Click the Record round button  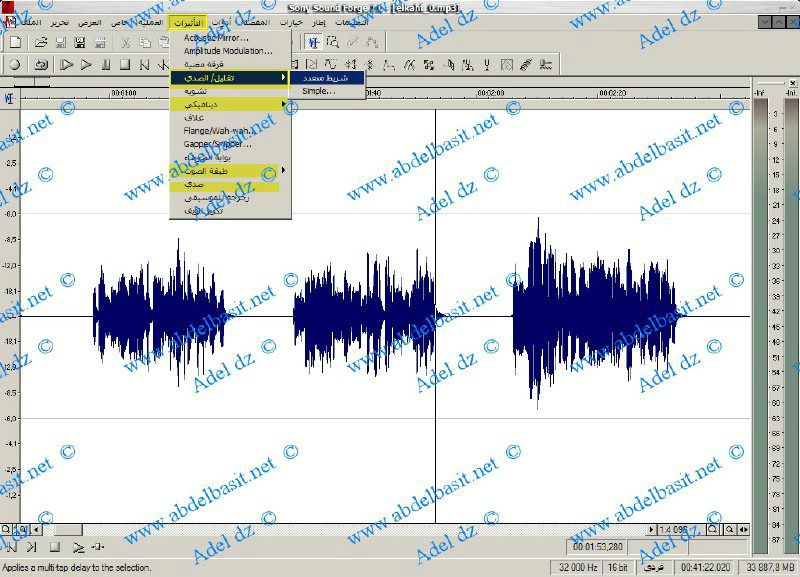(15, 65)
